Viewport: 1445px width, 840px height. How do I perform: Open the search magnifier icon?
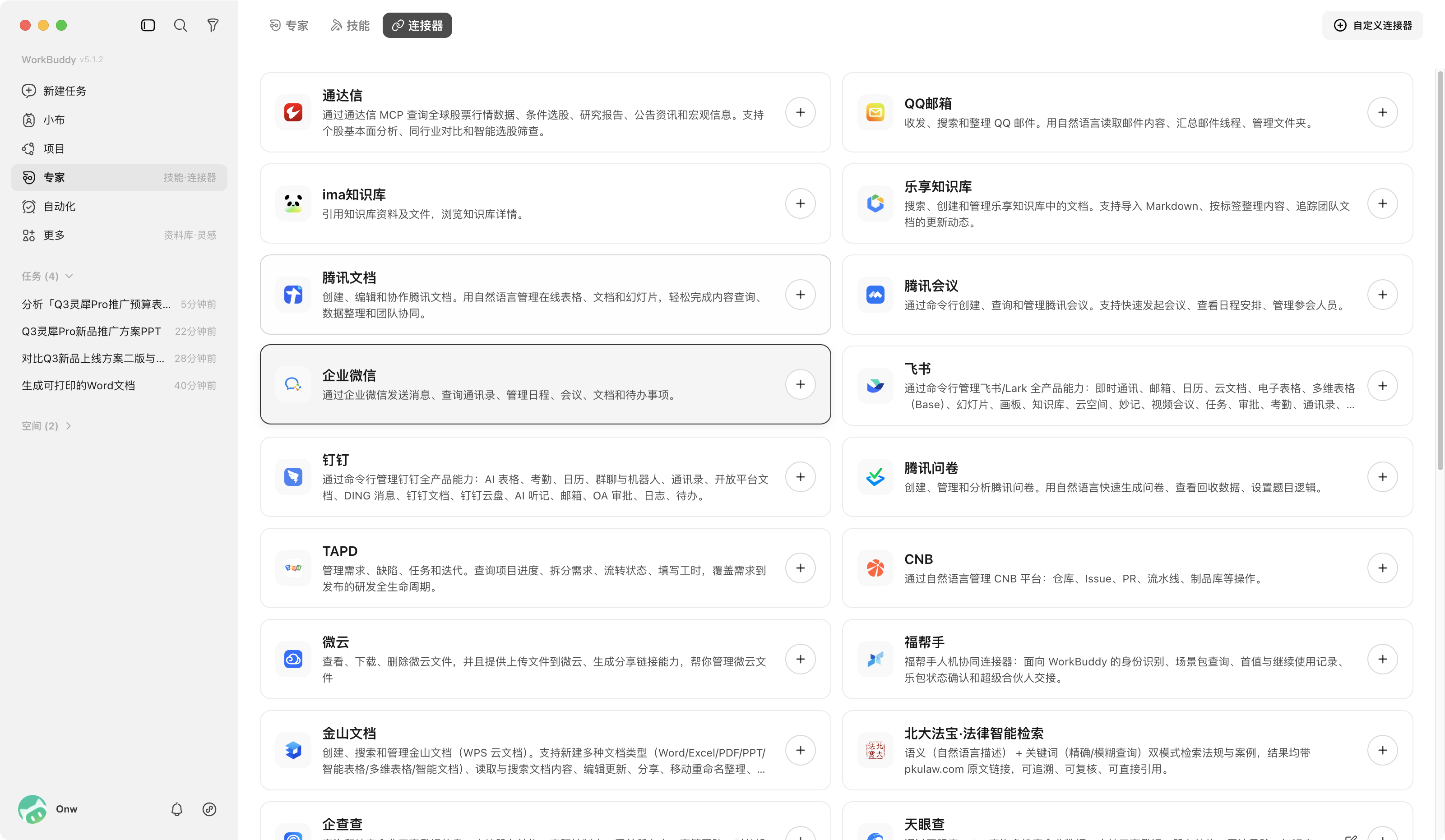(181, 25)
